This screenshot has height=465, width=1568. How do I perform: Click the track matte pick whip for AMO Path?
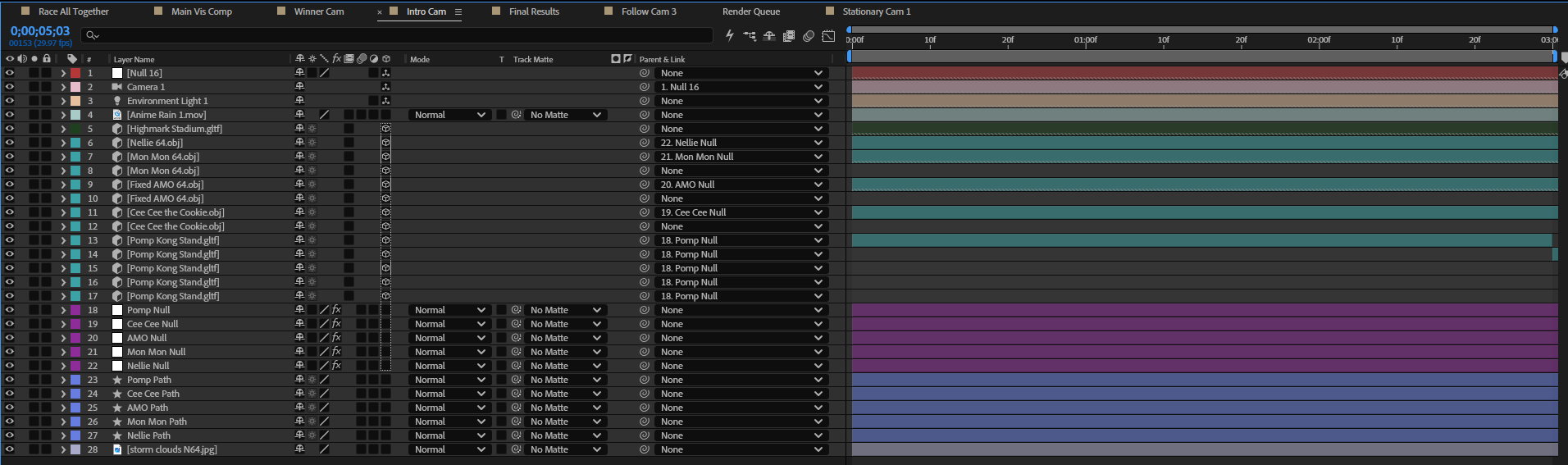(x=516, y=408)
